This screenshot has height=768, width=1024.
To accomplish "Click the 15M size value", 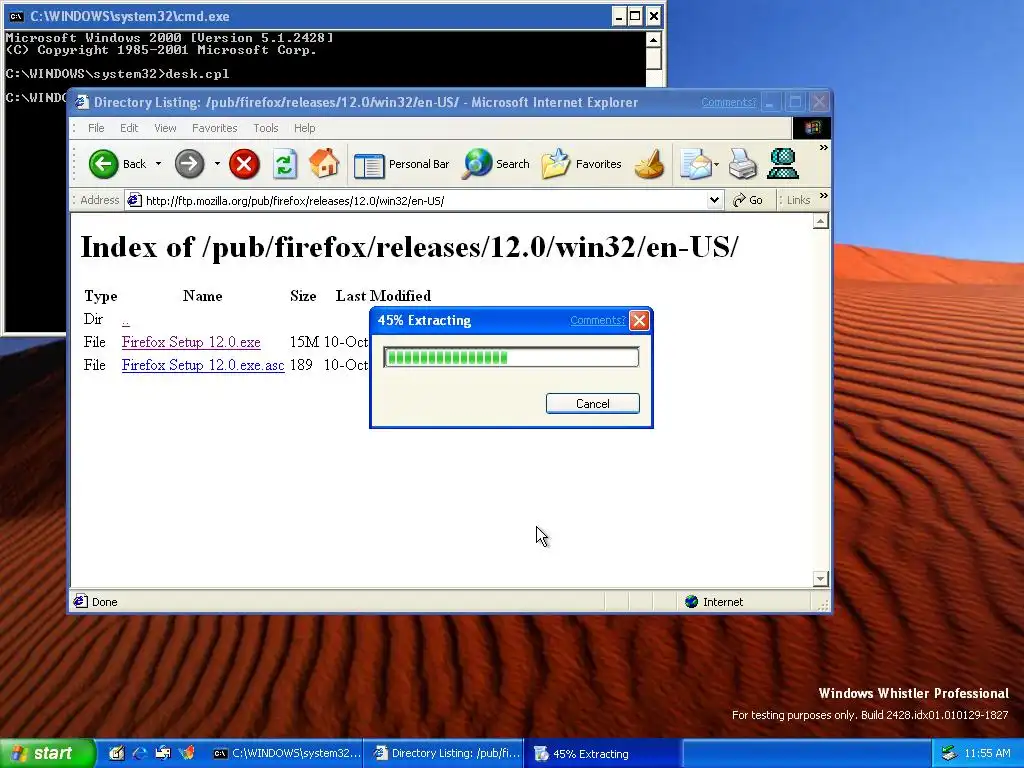I will [x=304, y=342].
